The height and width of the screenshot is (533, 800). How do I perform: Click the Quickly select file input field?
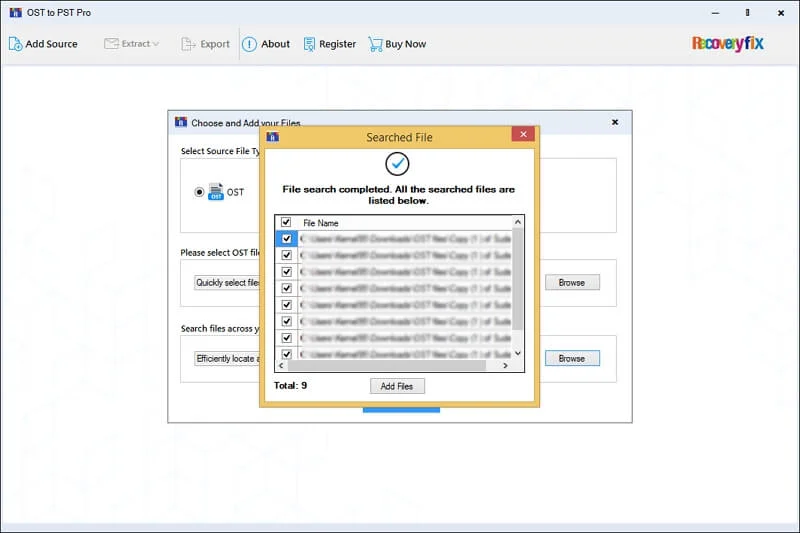click(x=227, y=283)
